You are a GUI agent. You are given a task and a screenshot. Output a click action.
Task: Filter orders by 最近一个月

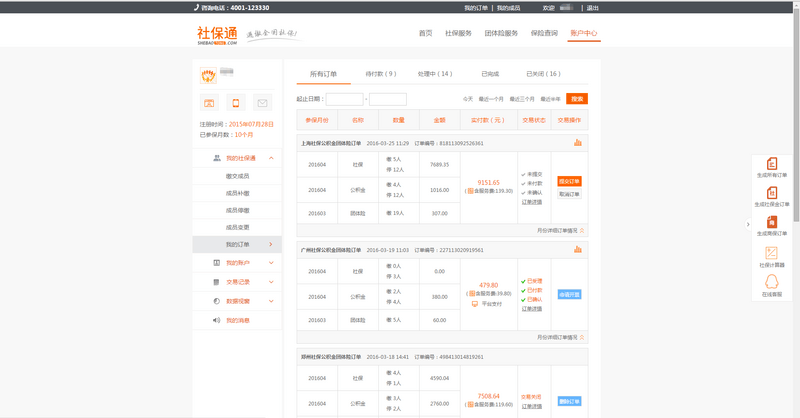click(x=491, y=99)
